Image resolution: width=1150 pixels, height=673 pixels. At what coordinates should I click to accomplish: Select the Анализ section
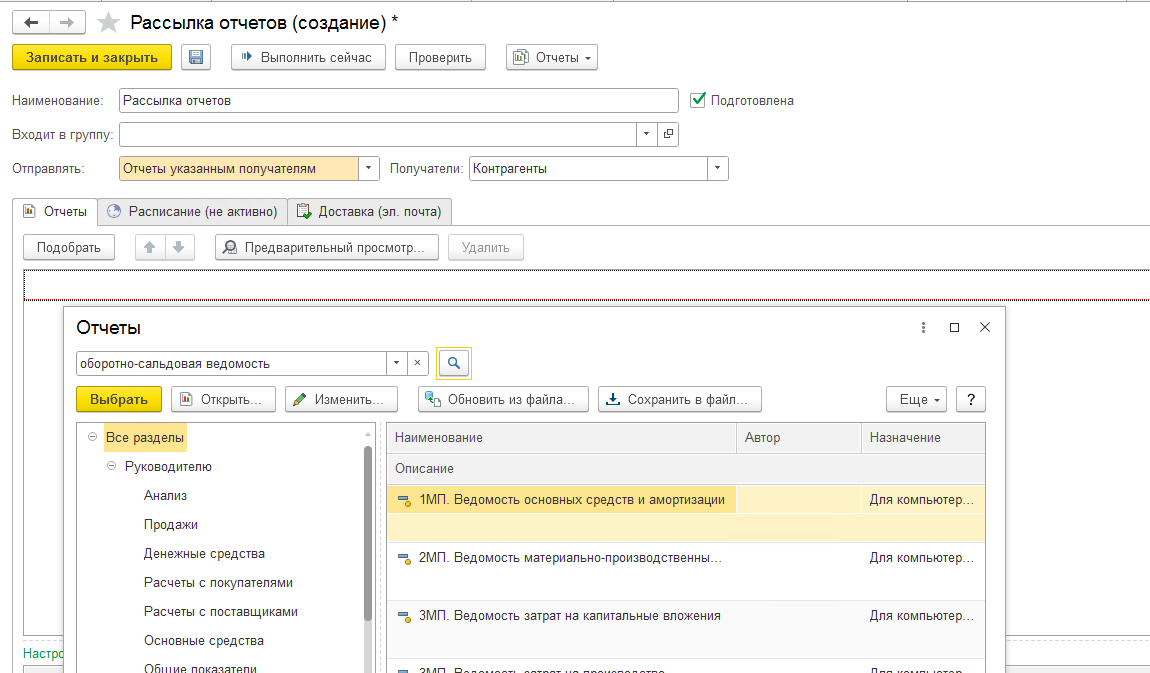(166, 496)
